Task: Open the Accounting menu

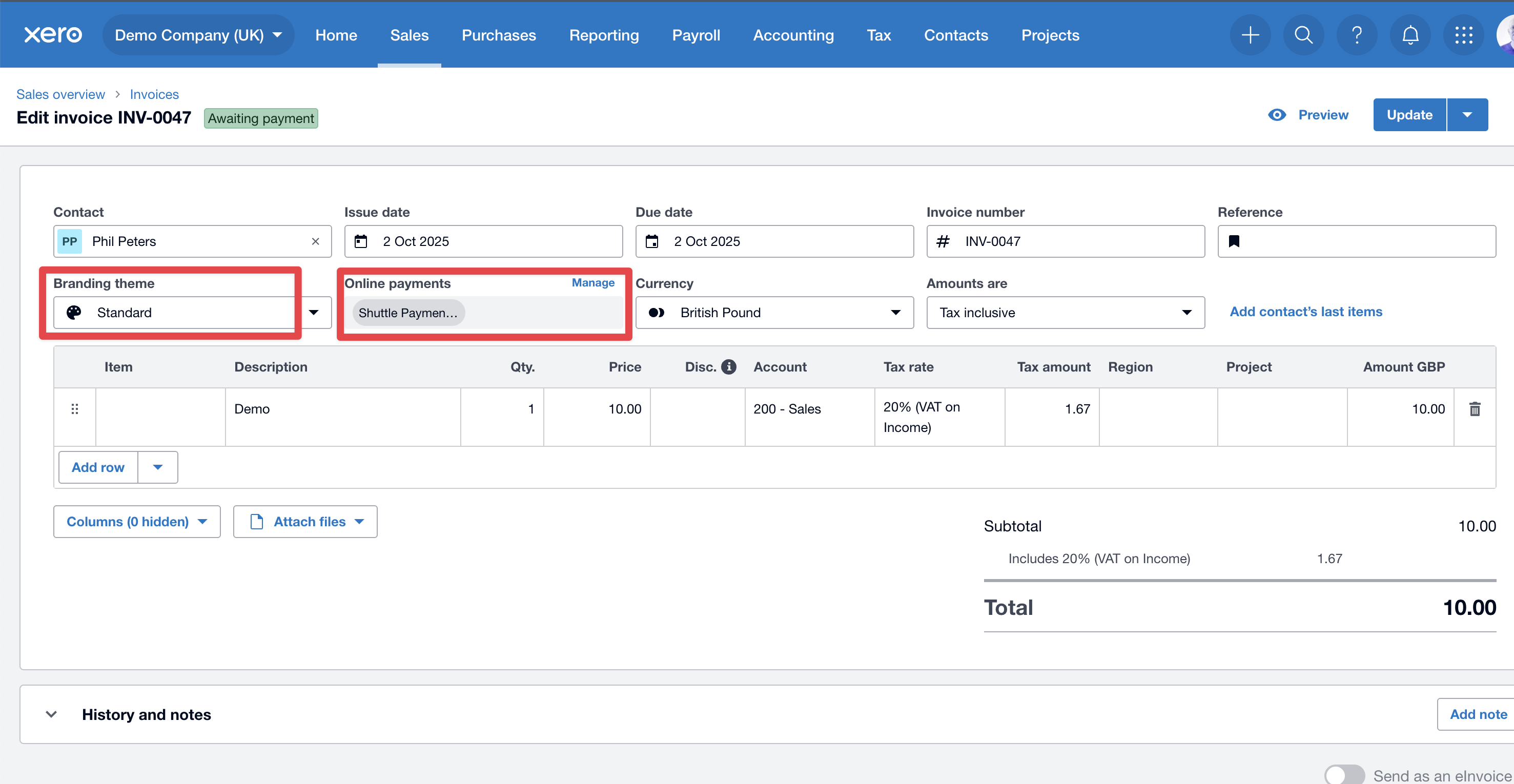Action: (793, 35)
